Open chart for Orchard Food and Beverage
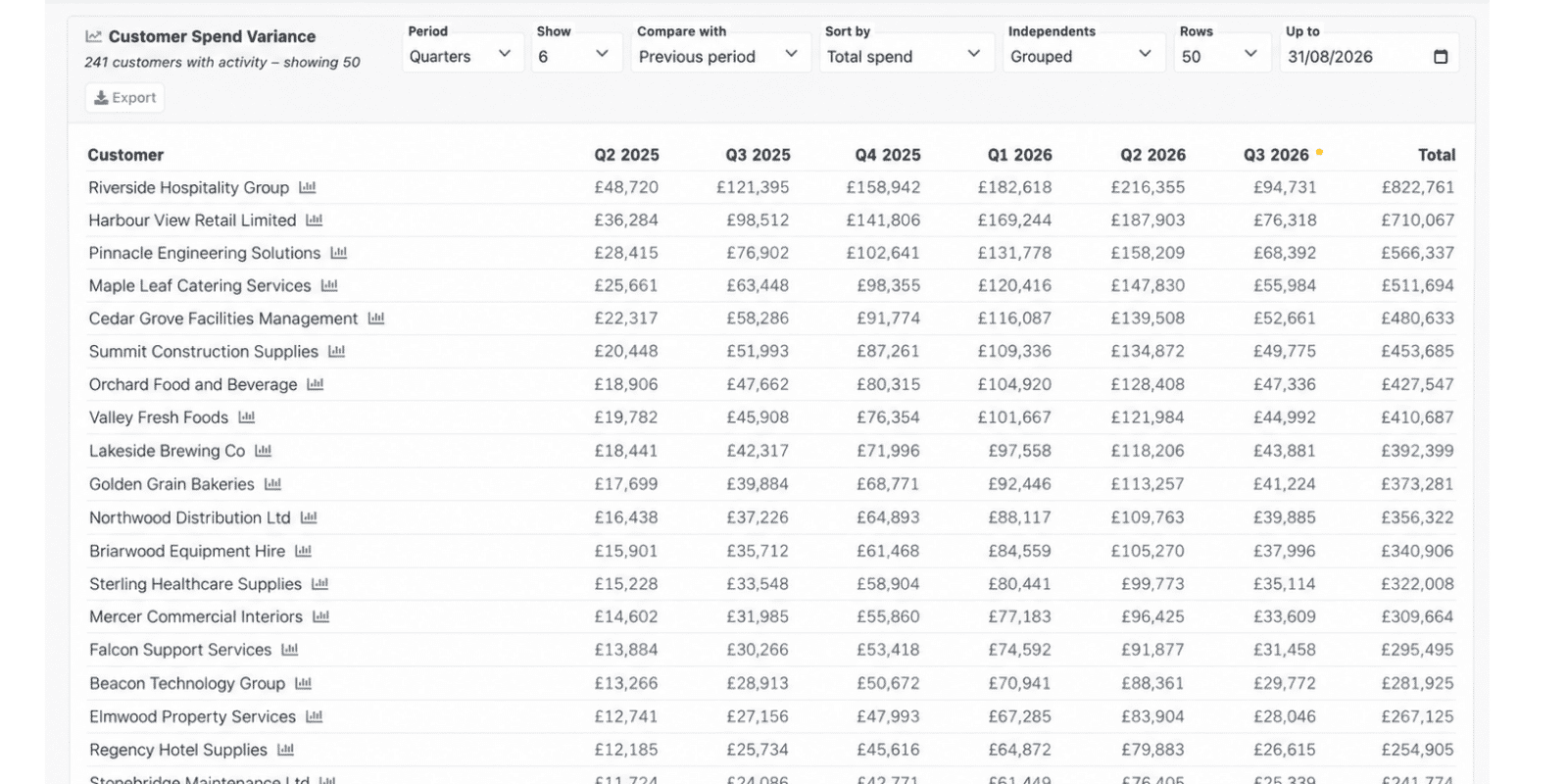Image resolution: width=1568 pixels, height=784 pixels. 316,384
